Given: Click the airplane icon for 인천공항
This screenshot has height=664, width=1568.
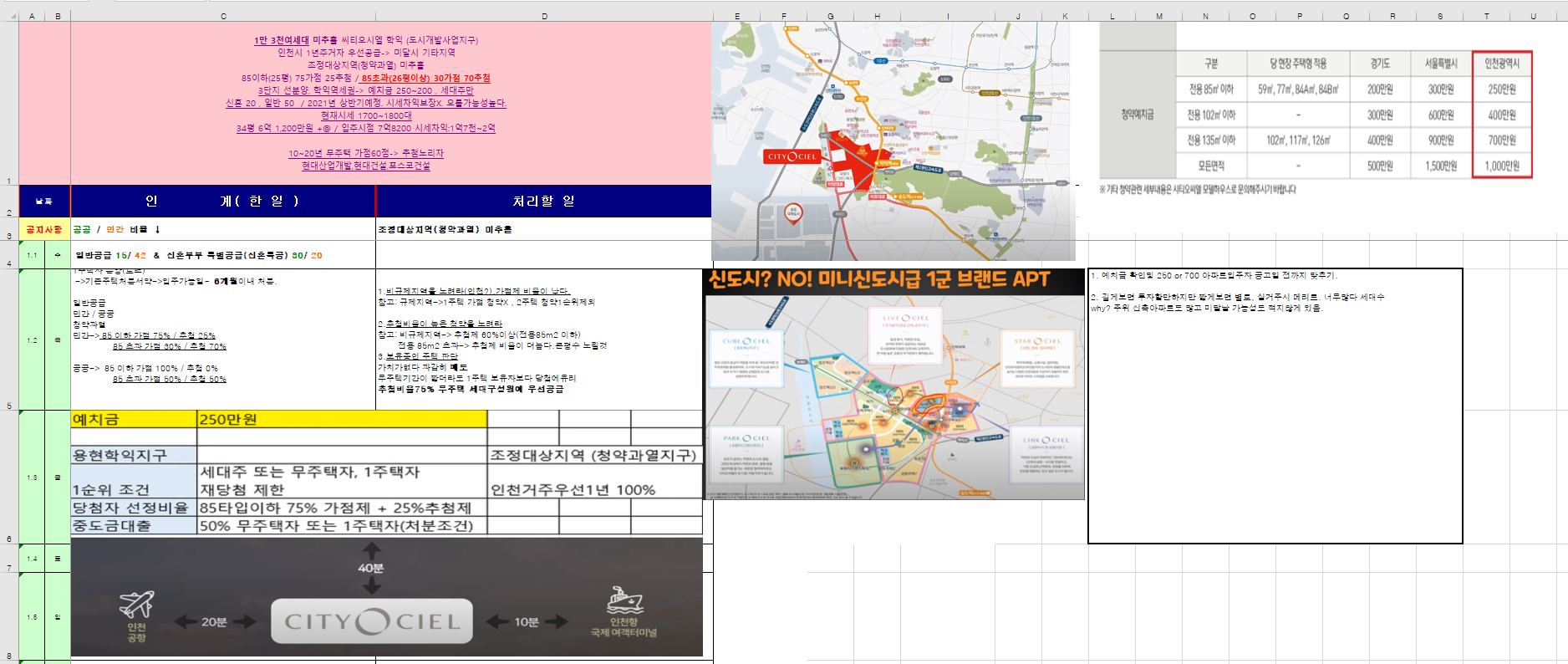Looking at the screenshot, I should click(x=136, y=604).
